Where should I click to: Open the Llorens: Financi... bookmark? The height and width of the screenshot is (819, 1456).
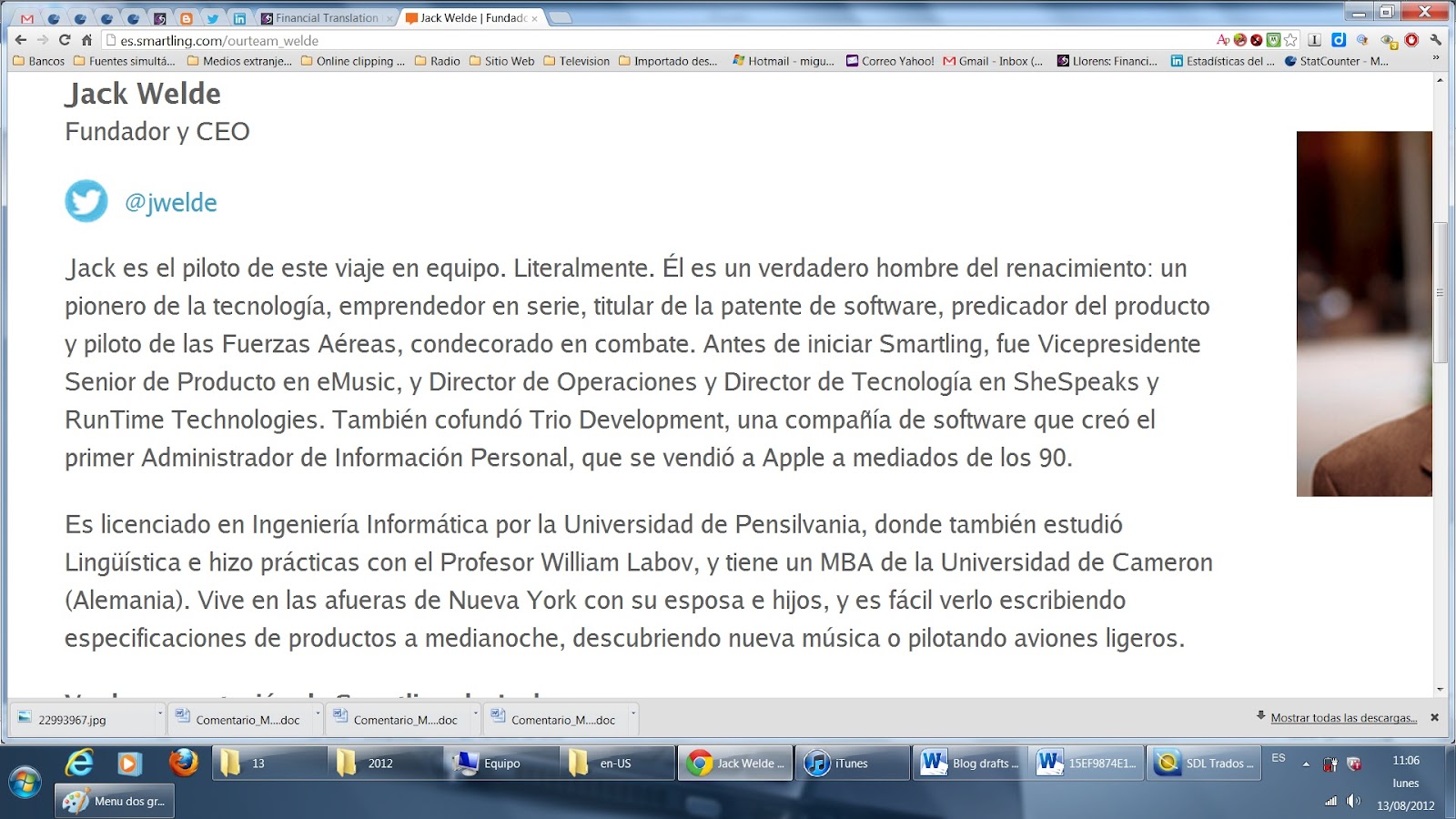[1107, 61]
